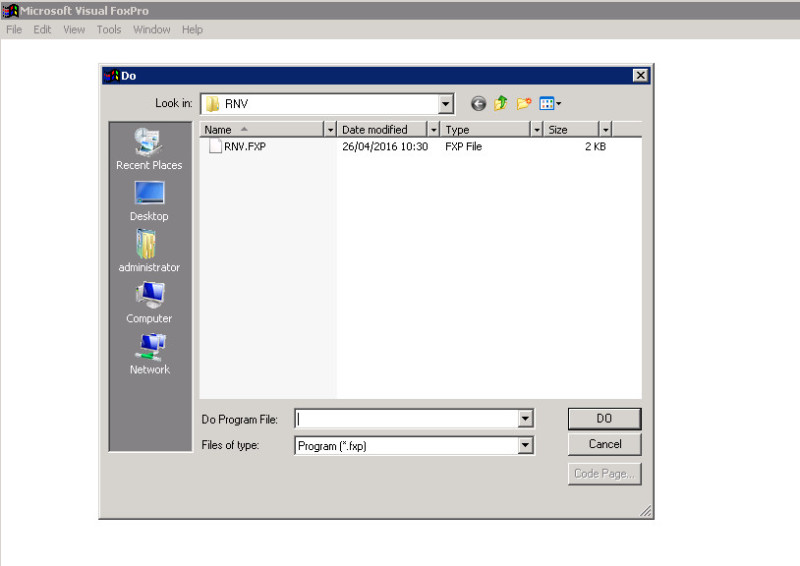Open the Window menu
The height and width of the screenshot is (566, 800).
tap(152, 30)
